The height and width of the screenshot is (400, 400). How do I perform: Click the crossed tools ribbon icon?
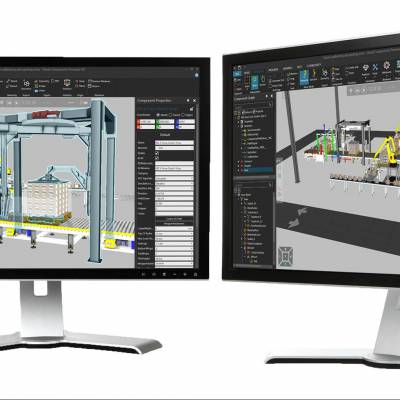pos(375,67)
